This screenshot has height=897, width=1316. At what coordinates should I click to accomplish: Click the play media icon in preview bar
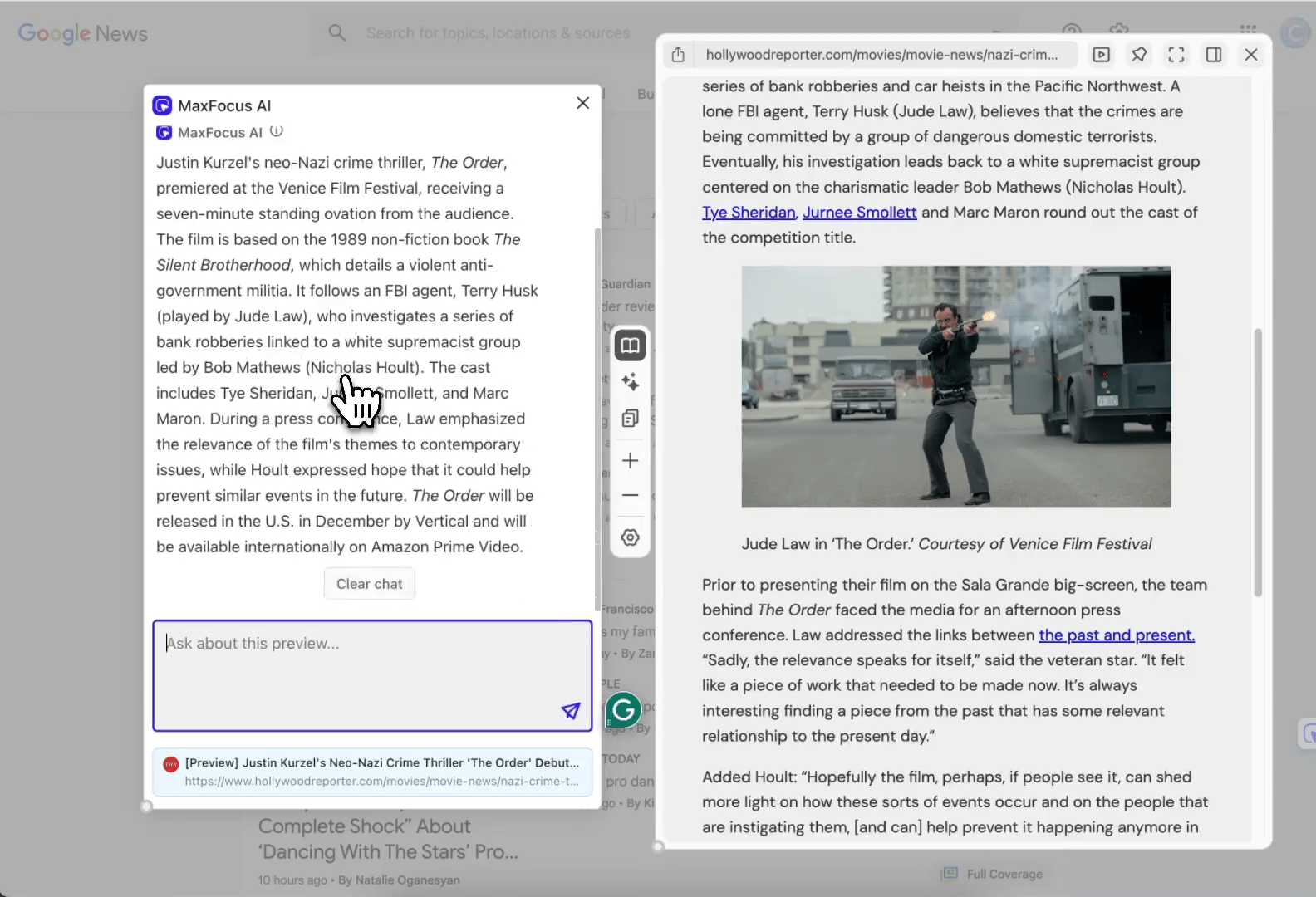1102,55
